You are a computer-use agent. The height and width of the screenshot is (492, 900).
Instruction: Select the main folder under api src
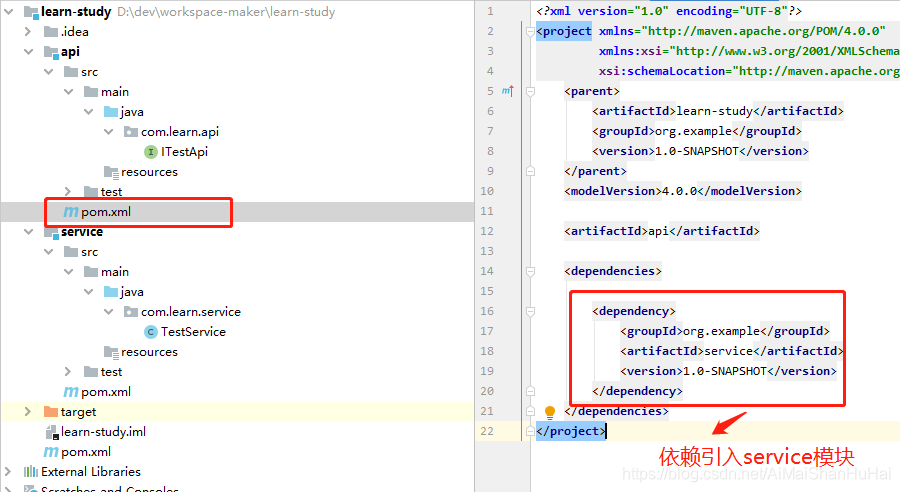pos(115,92)
